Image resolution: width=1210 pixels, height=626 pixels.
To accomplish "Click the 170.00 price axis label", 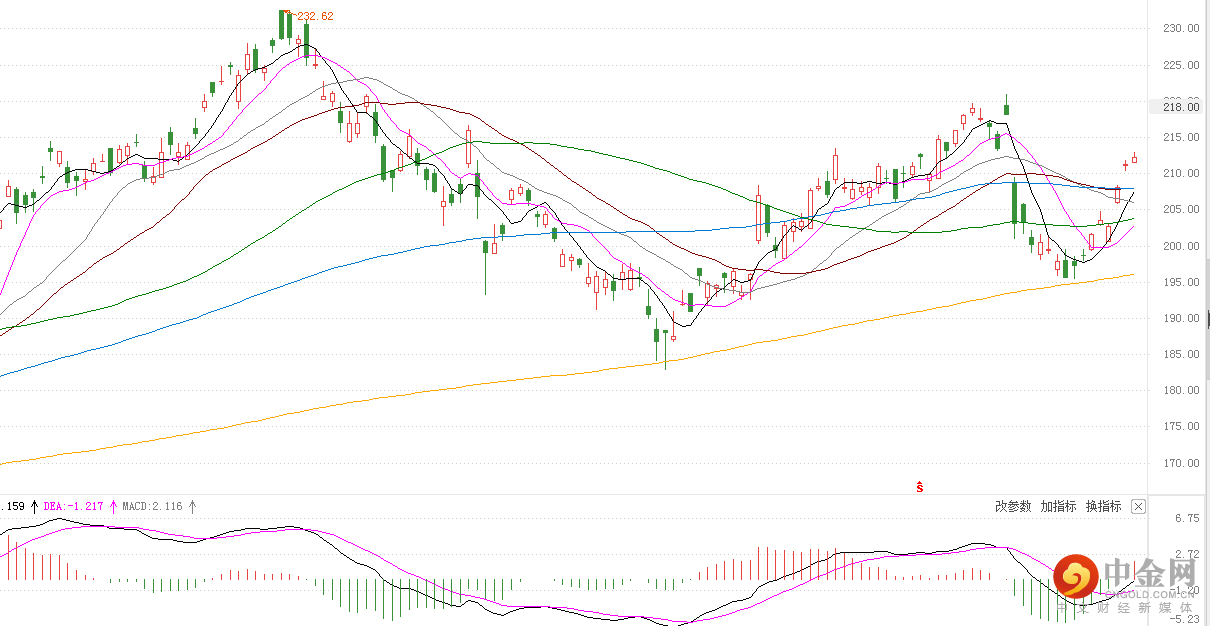I will coord(1181,463).
